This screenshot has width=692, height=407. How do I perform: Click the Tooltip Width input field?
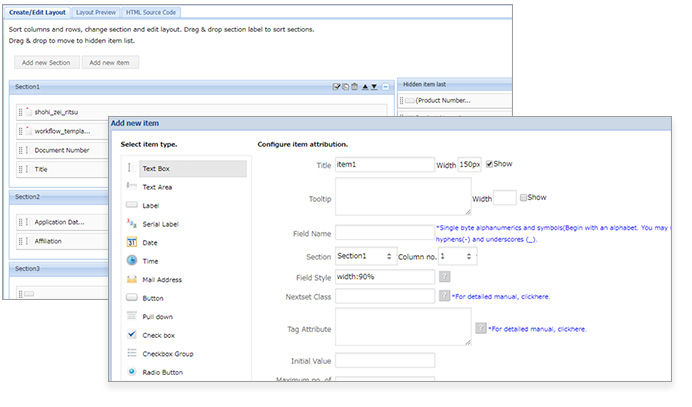(504, 198)
